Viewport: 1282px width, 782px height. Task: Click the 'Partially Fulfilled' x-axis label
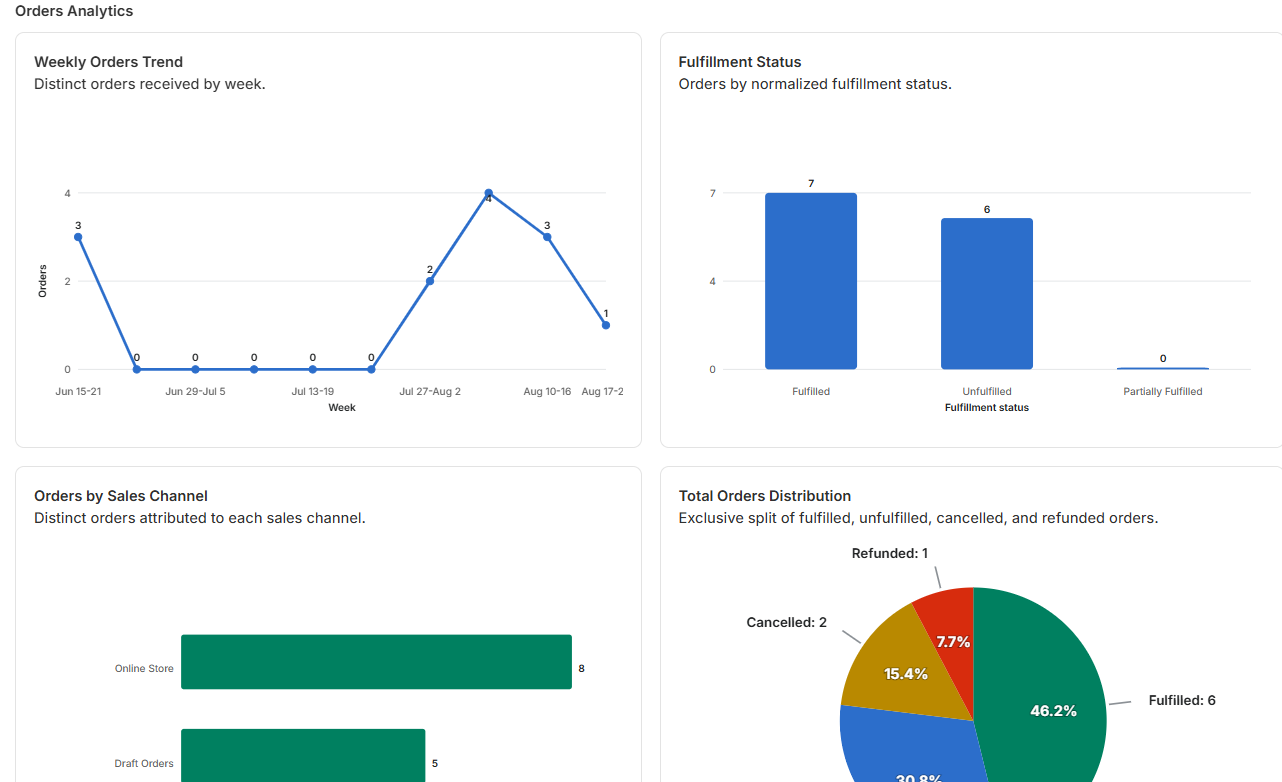pyautogui.click(x=1163, y=391)
